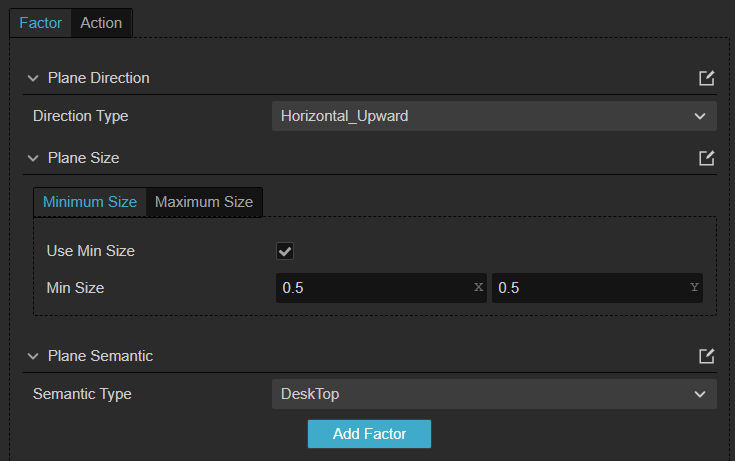Switch to the Action tab
This screenshot has height=461, width=735.
101,23
